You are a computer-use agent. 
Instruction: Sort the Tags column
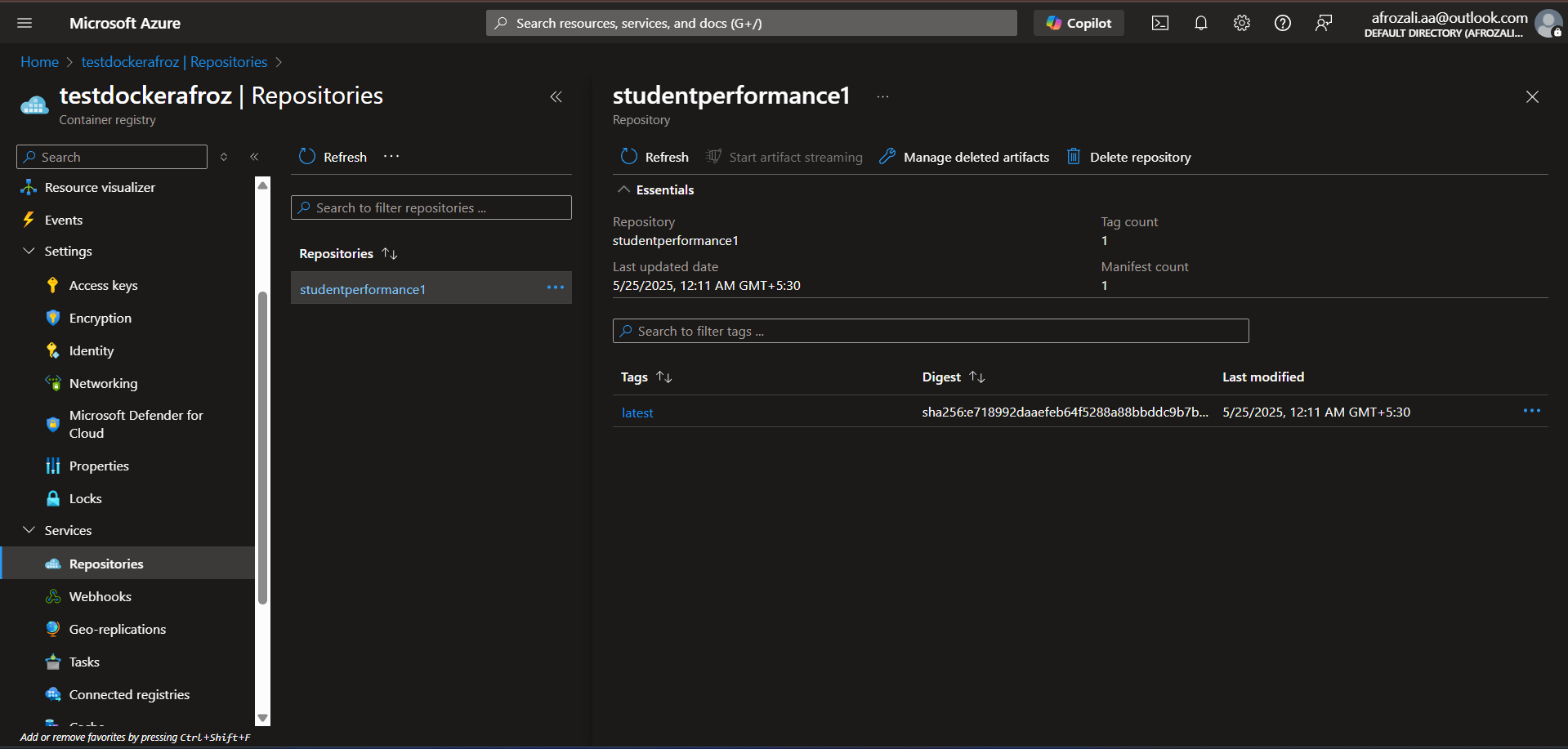664,377
